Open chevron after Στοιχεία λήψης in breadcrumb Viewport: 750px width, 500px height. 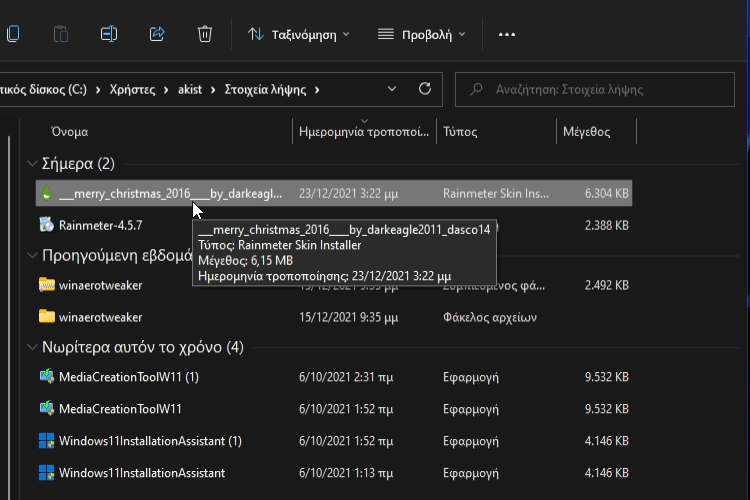[x=317, y=90]
